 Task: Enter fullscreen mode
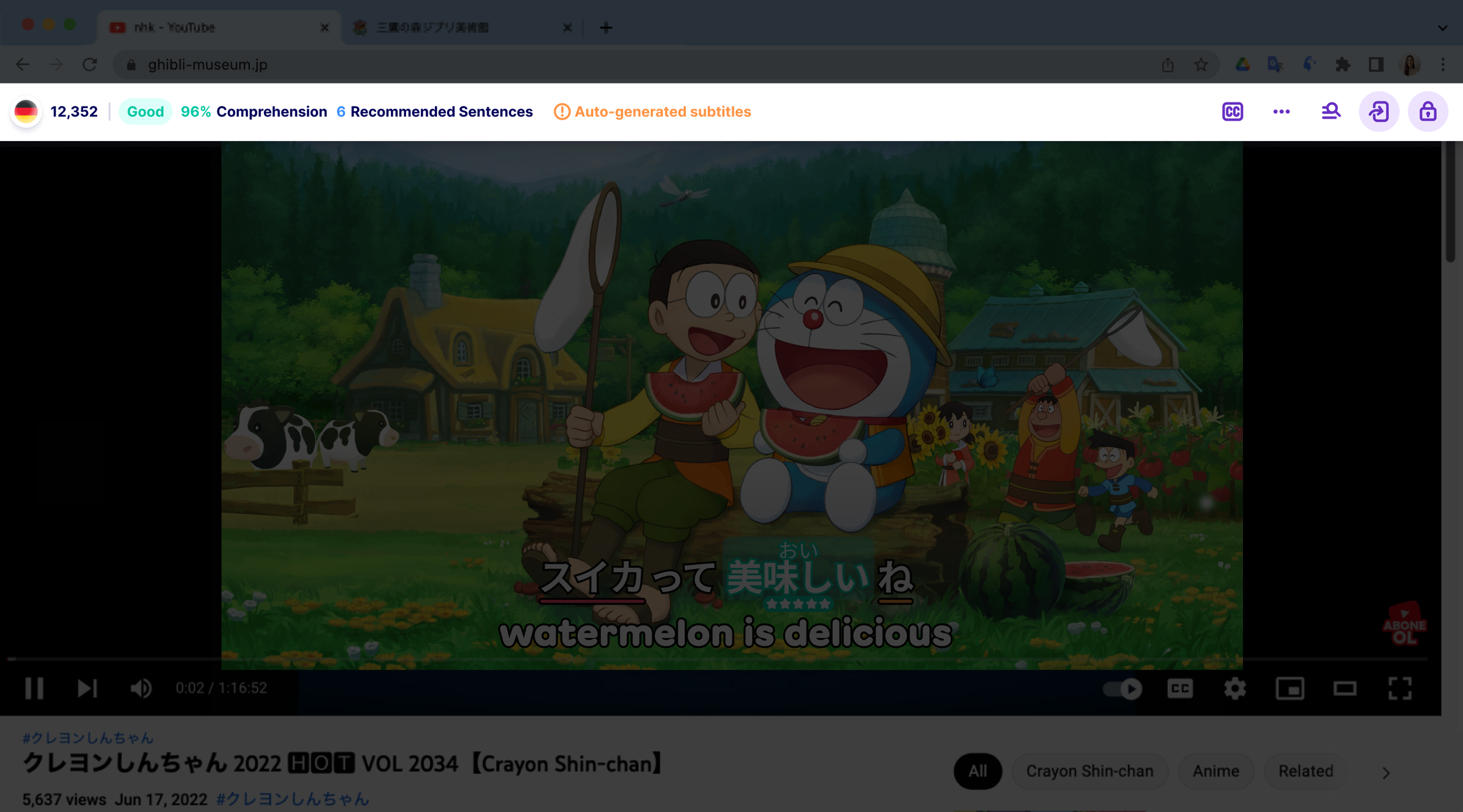click(1399, 689)
